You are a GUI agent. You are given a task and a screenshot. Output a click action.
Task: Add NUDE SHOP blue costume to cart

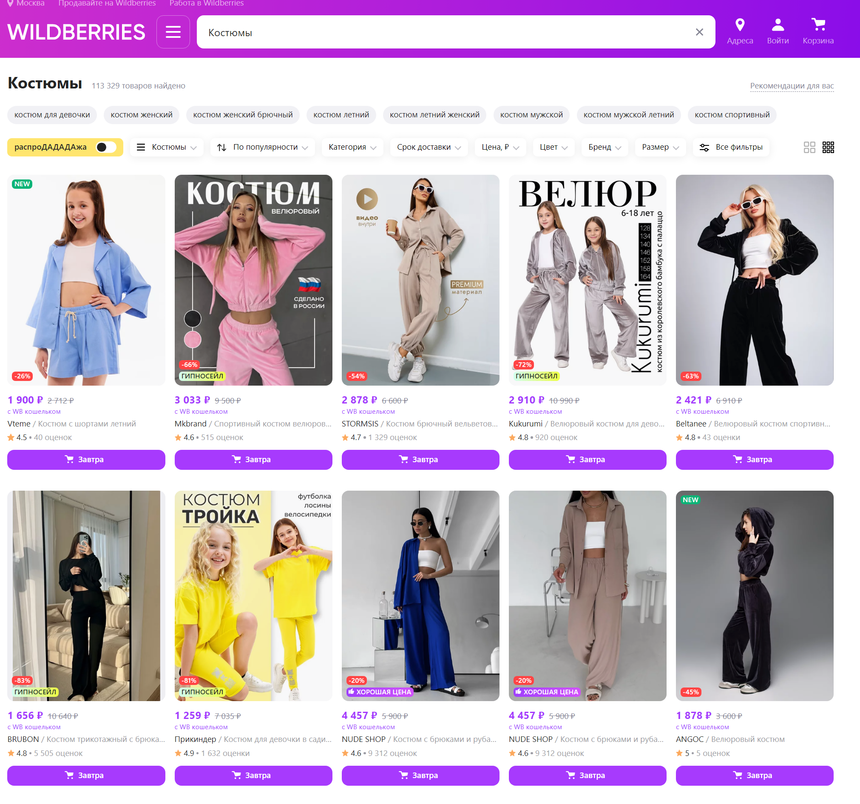421,775
